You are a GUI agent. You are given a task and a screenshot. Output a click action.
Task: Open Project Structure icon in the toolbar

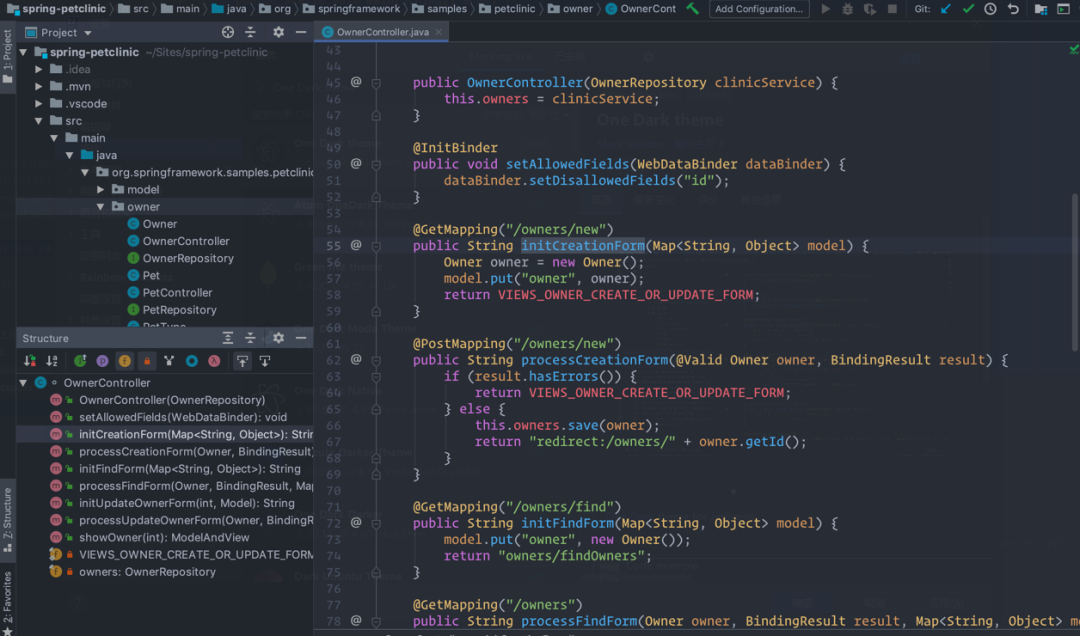1041,9
